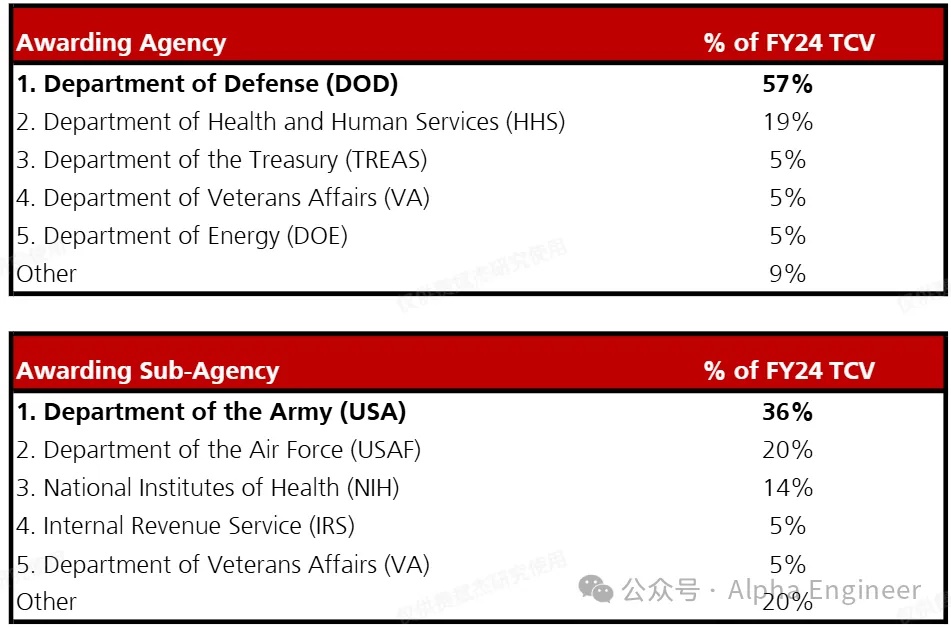Click the "Awarding Agency" table header

pos(121,43)
